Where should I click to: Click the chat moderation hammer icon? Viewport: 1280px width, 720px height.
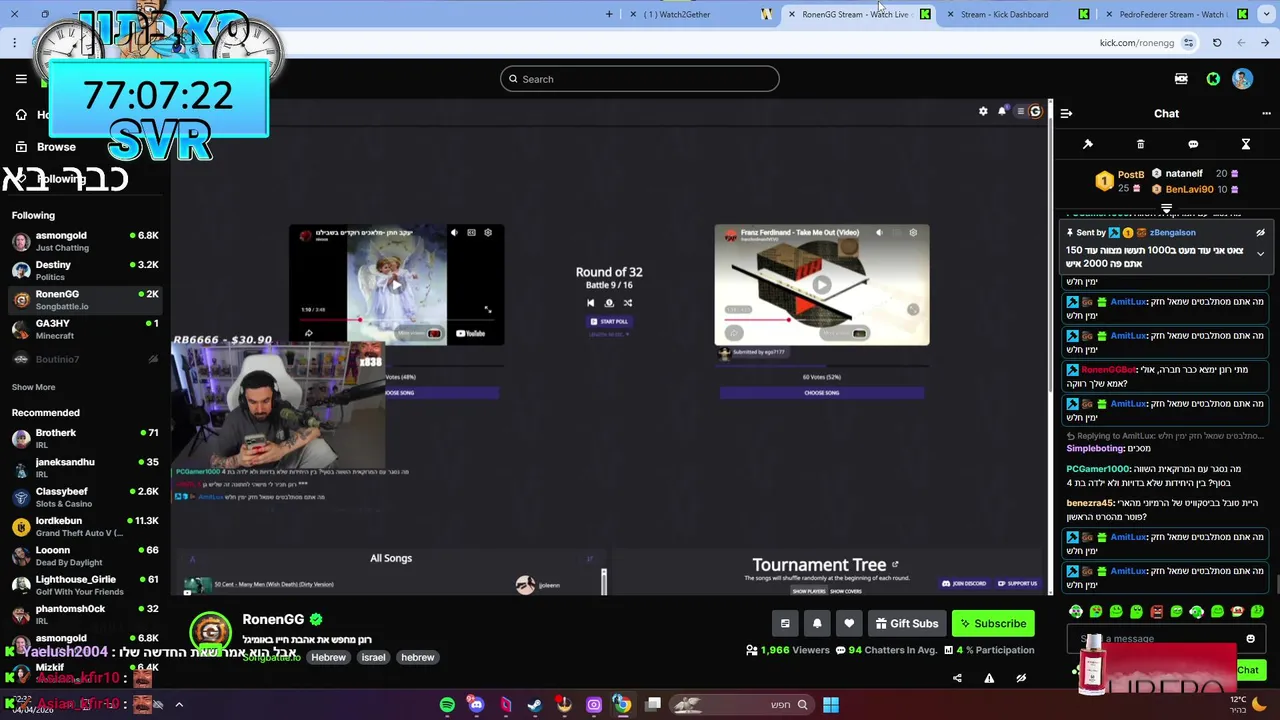(1088, 145)
